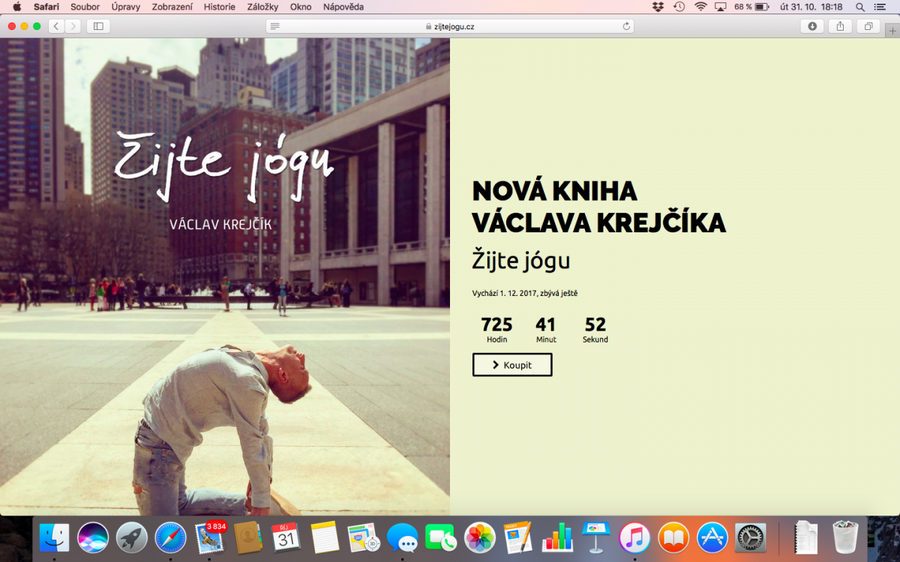Open the Úpravy menu

[126, 7]
